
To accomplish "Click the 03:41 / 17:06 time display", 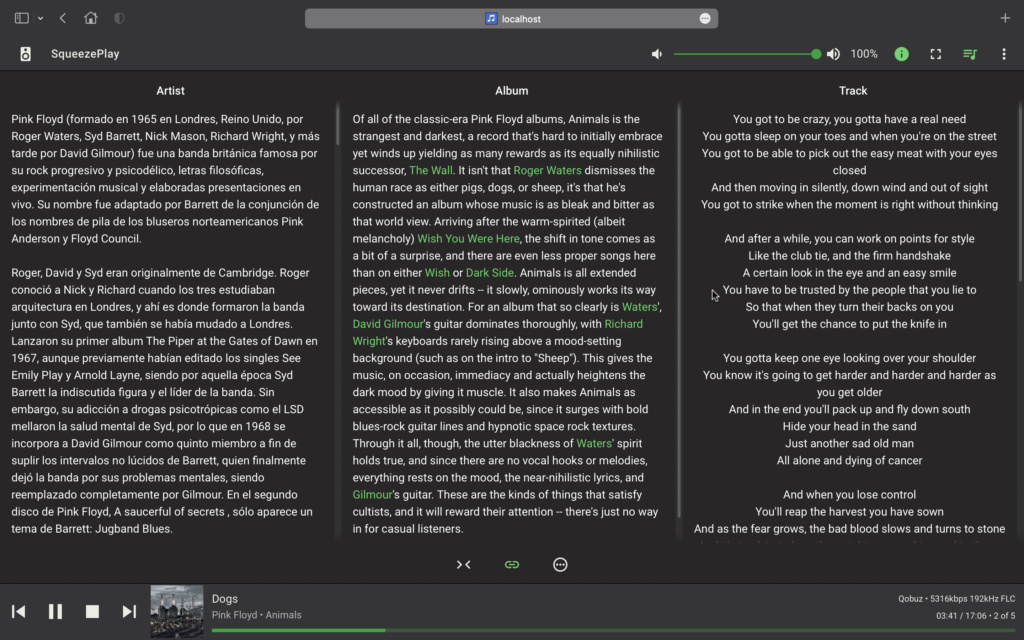I will [961, 616].
